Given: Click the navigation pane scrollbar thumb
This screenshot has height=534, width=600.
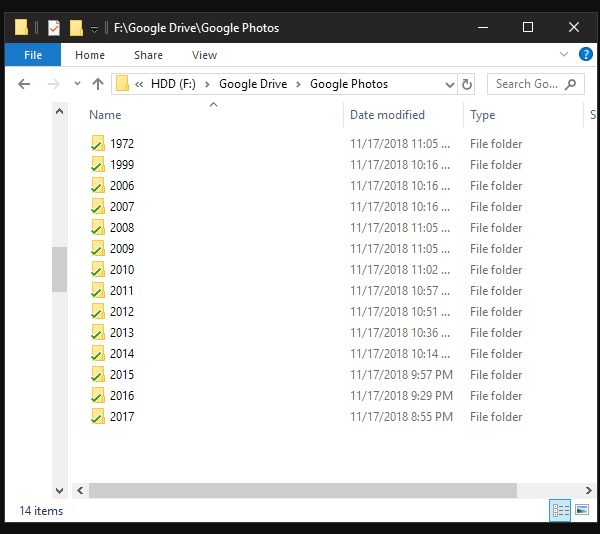Looking at the screenshot, I should pyautogui.click(x=59, y=269).
